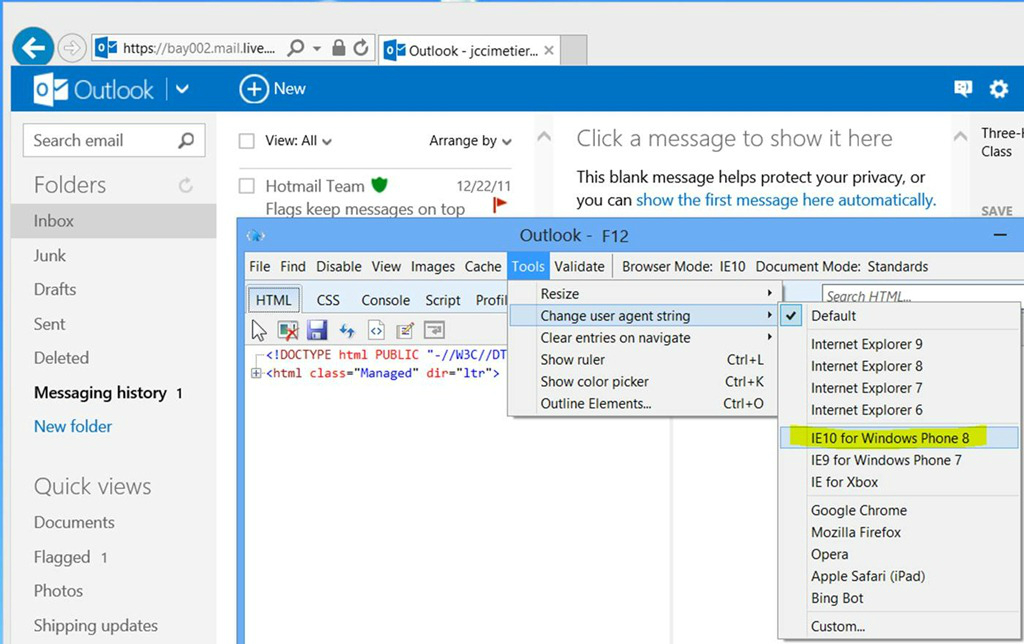Tick the Hotmail Team message checkbox
Image resolution: width=1024 pixels, height=644 pixels.
pos(246,187)
